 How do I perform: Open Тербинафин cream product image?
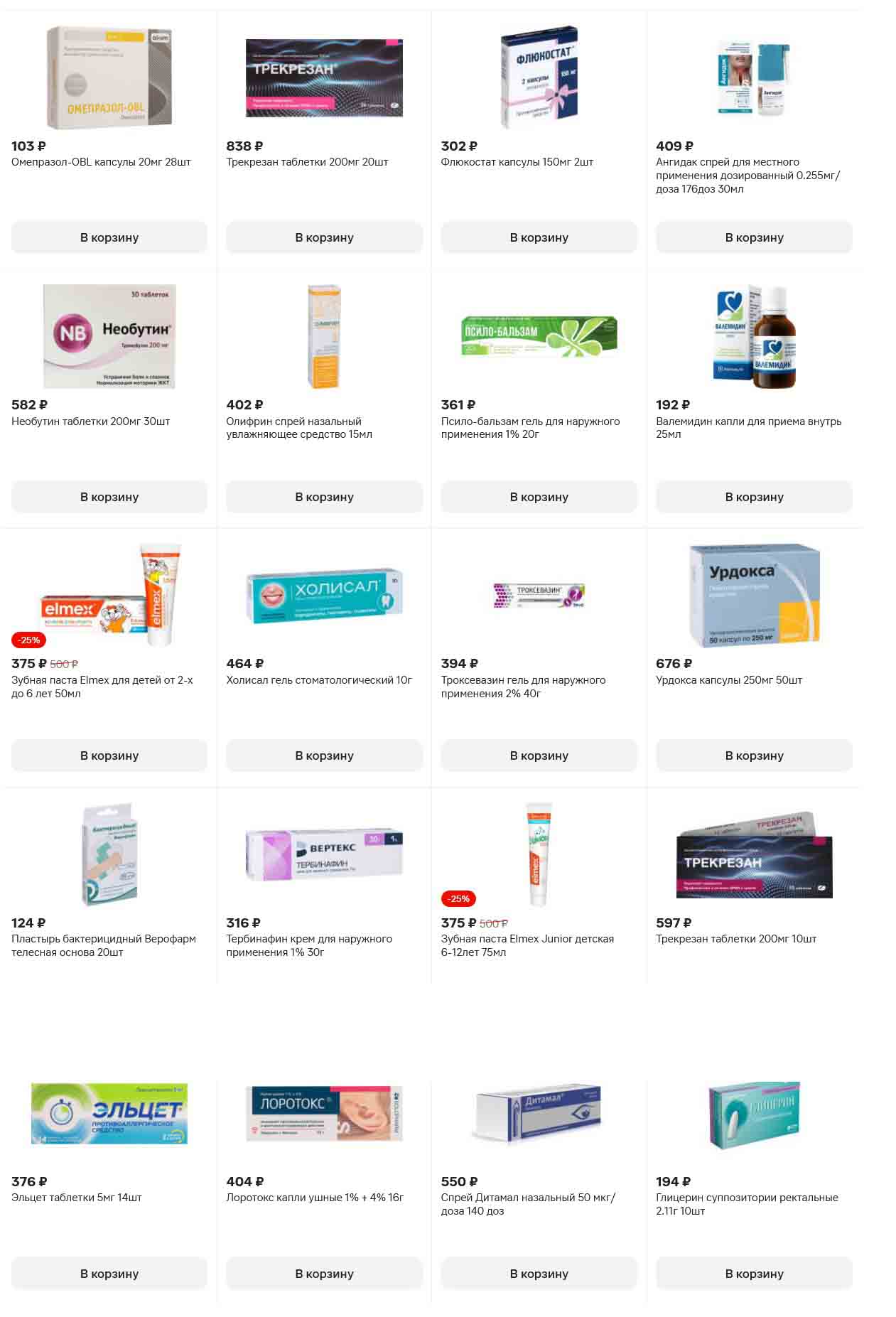(324, 854)
